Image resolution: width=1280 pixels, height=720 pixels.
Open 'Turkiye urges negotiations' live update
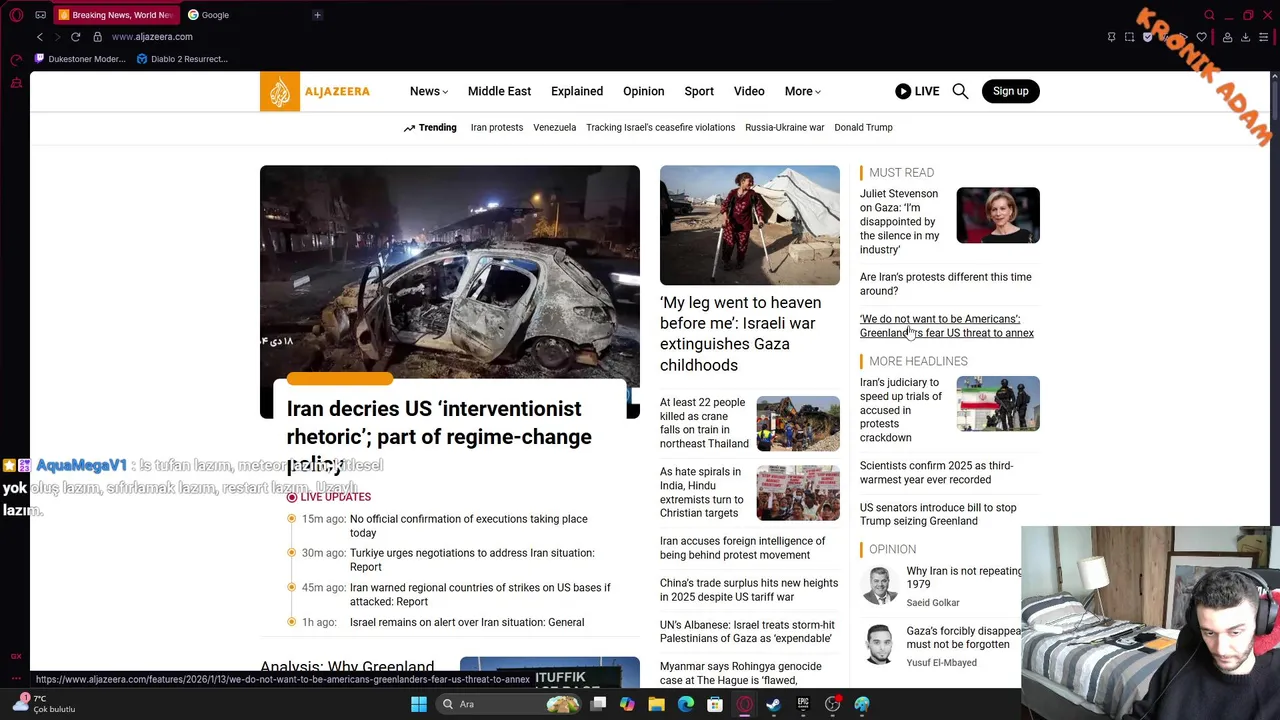tap(472, 560)
